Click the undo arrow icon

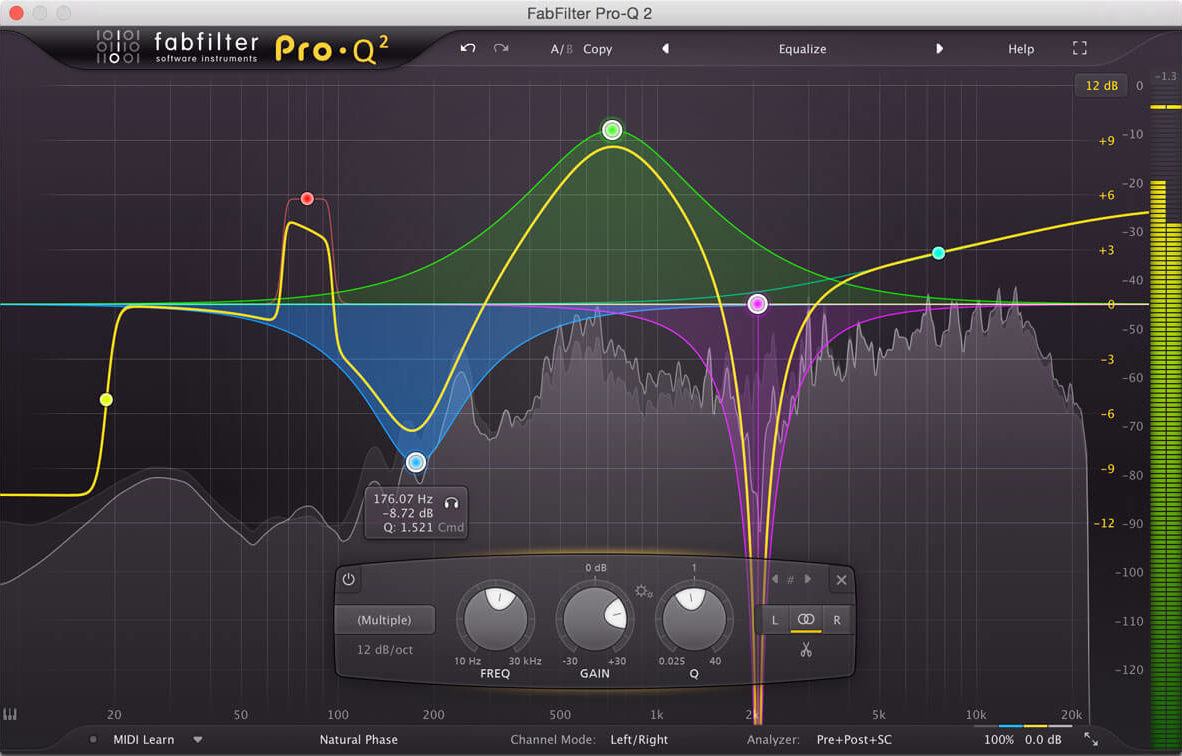(468, 48)
